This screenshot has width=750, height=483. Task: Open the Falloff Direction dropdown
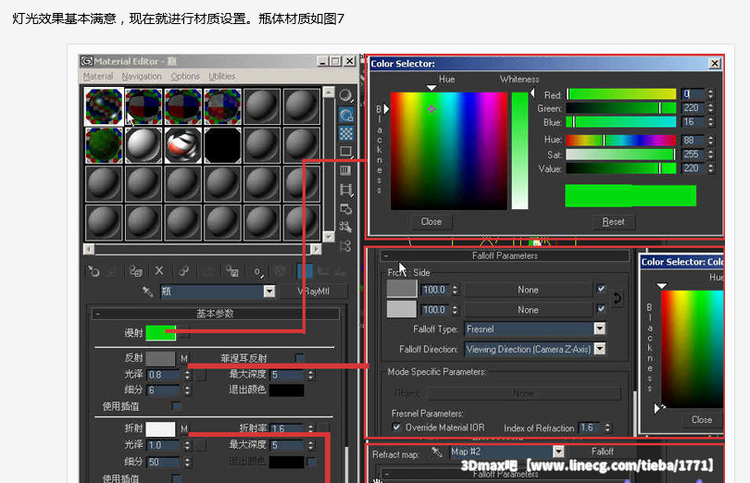point(599,349)
